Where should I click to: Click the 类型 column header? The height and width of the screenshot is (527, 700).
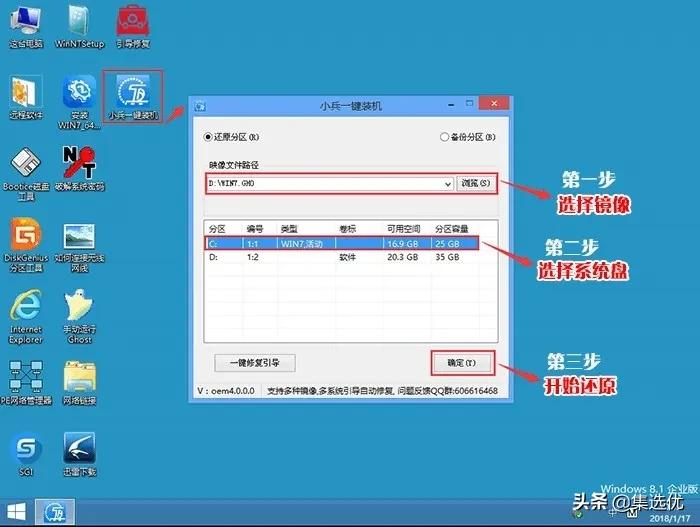click(288, 229)
